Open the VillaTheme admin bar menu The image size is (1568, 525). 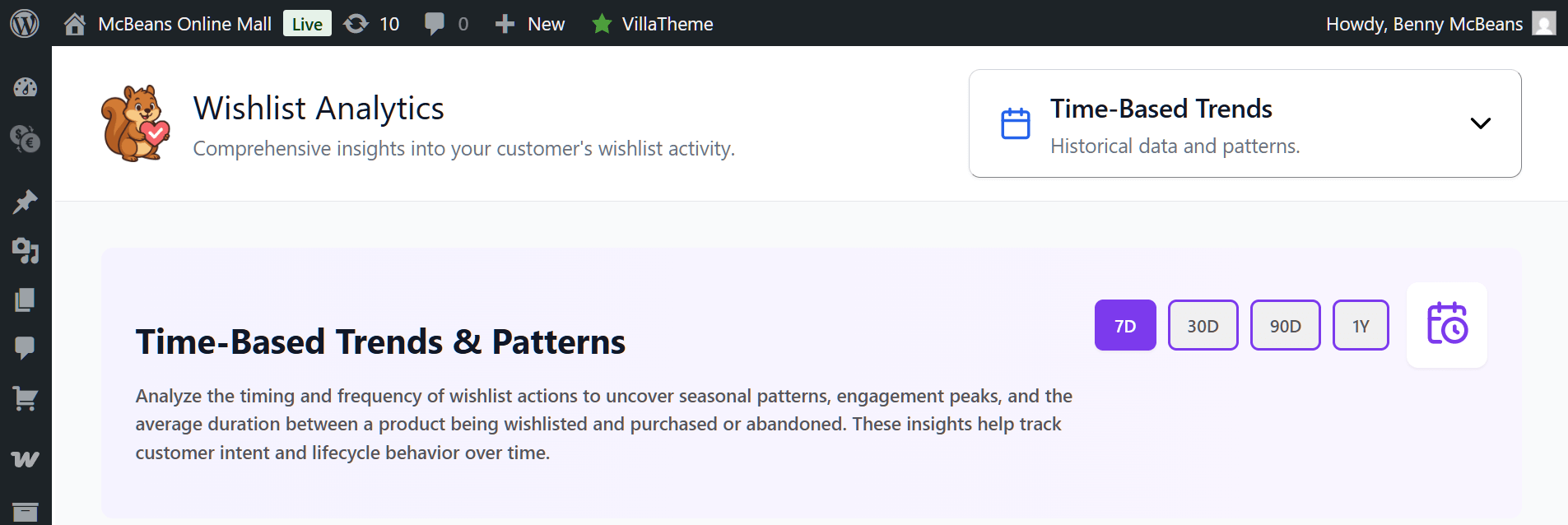coord(653,24)
